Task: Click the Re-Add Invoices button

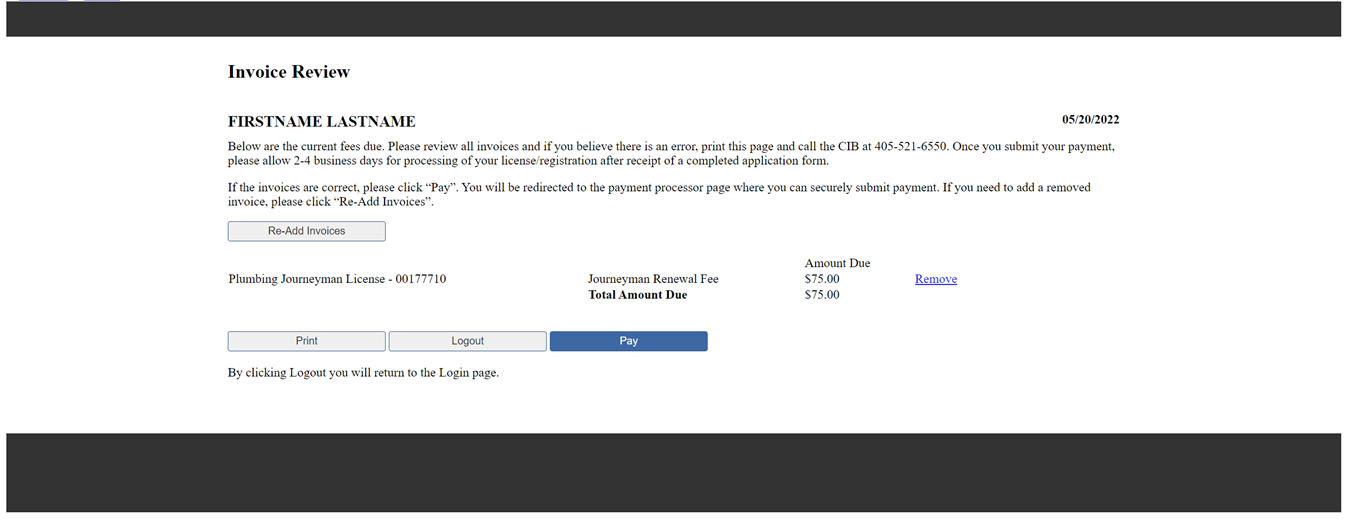Action: (306, 231)
